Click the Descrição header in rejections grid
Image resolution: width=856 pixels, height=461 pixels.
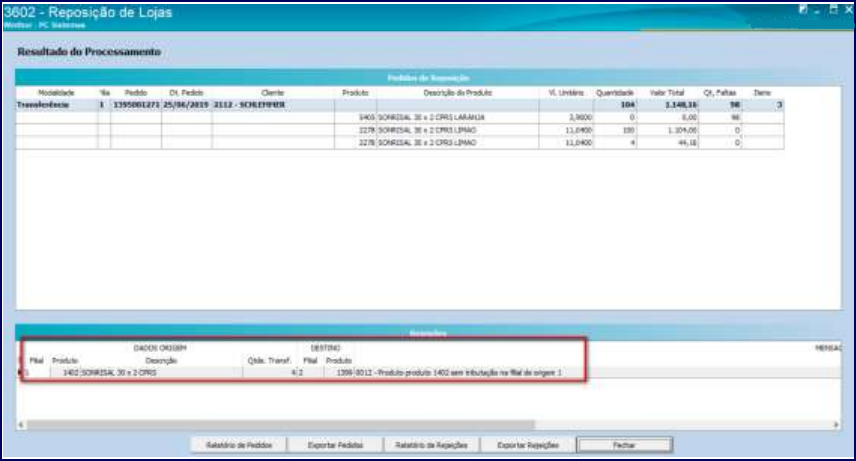pos(161,360)
